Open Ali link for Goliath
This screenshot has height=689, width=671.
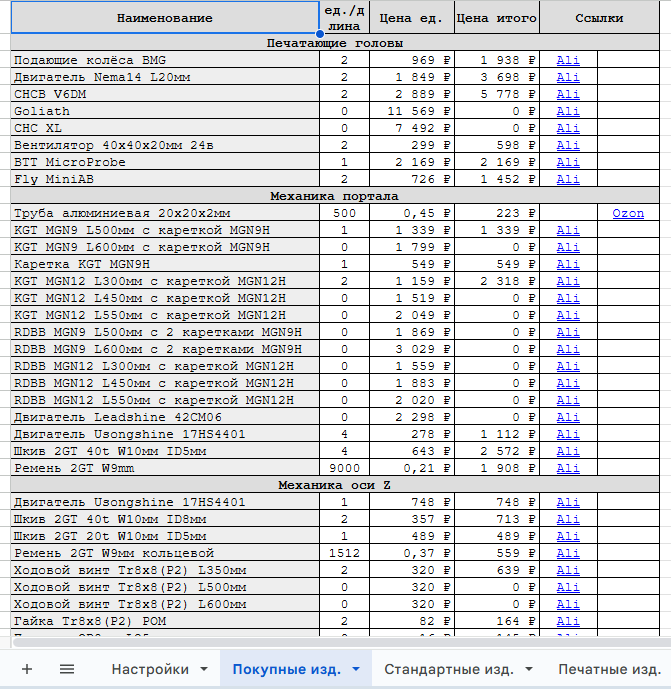point(568,111)
